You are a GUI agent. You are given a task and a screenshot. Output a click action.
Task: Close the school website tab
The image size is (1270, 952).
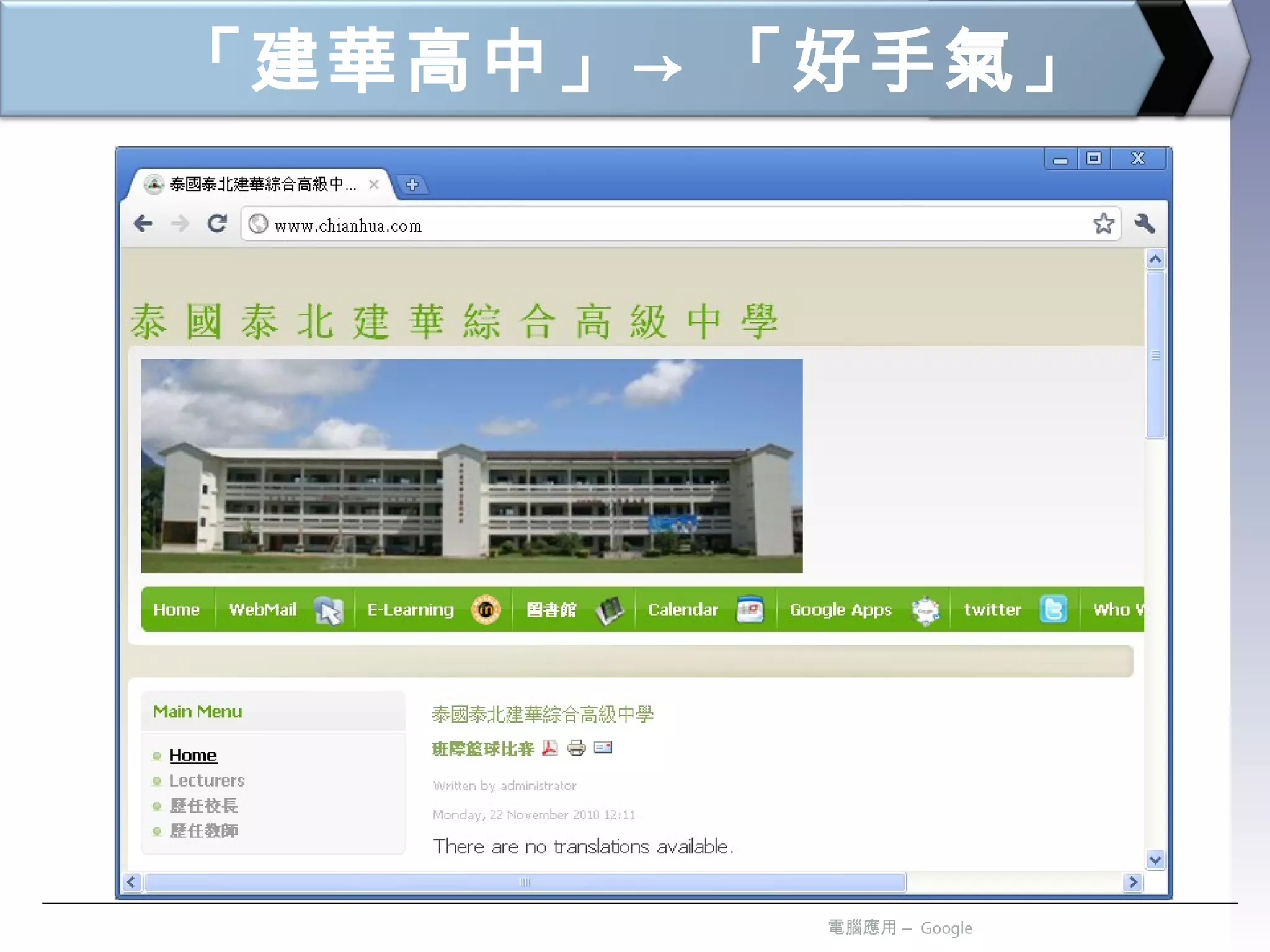[x=373, y=184]
